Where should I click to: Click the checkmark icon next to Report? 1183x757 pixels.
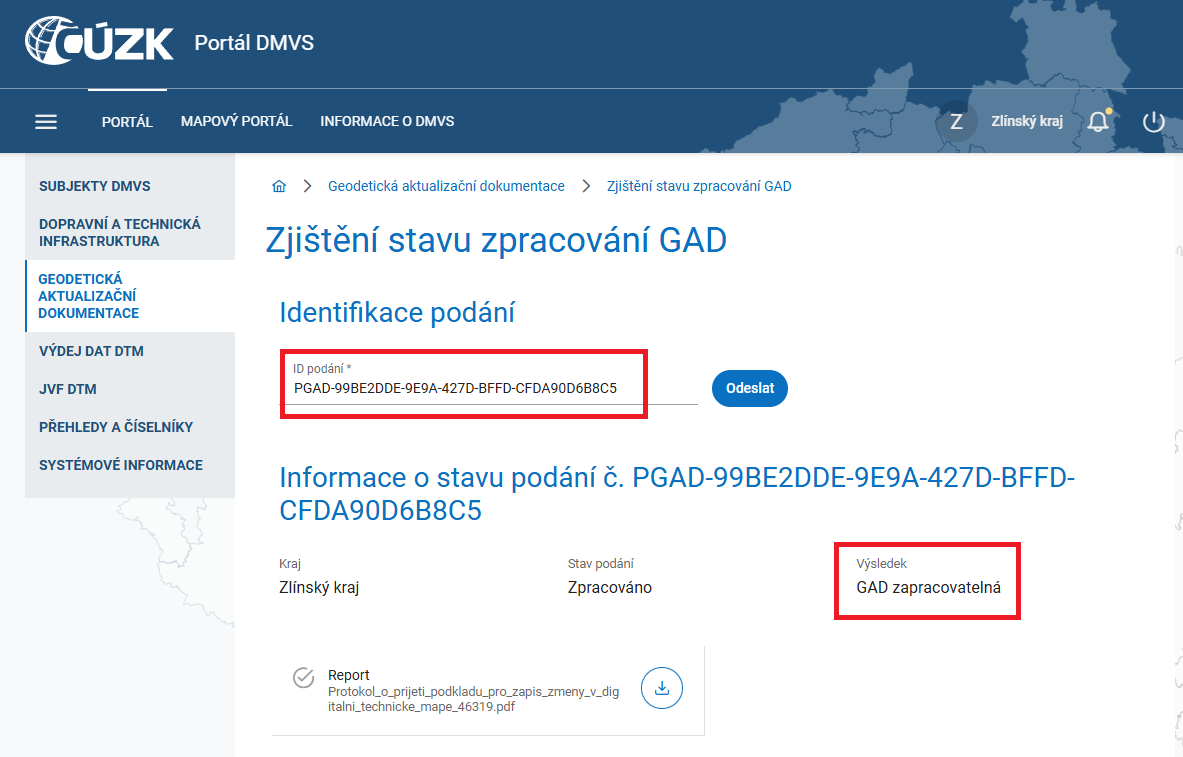(302, 676)
